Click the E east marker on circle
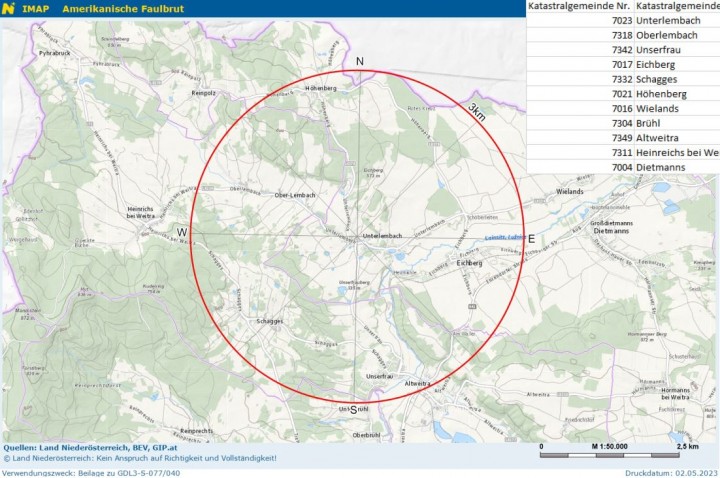Viewport: 720px width, 478px height. coord(532,239)
